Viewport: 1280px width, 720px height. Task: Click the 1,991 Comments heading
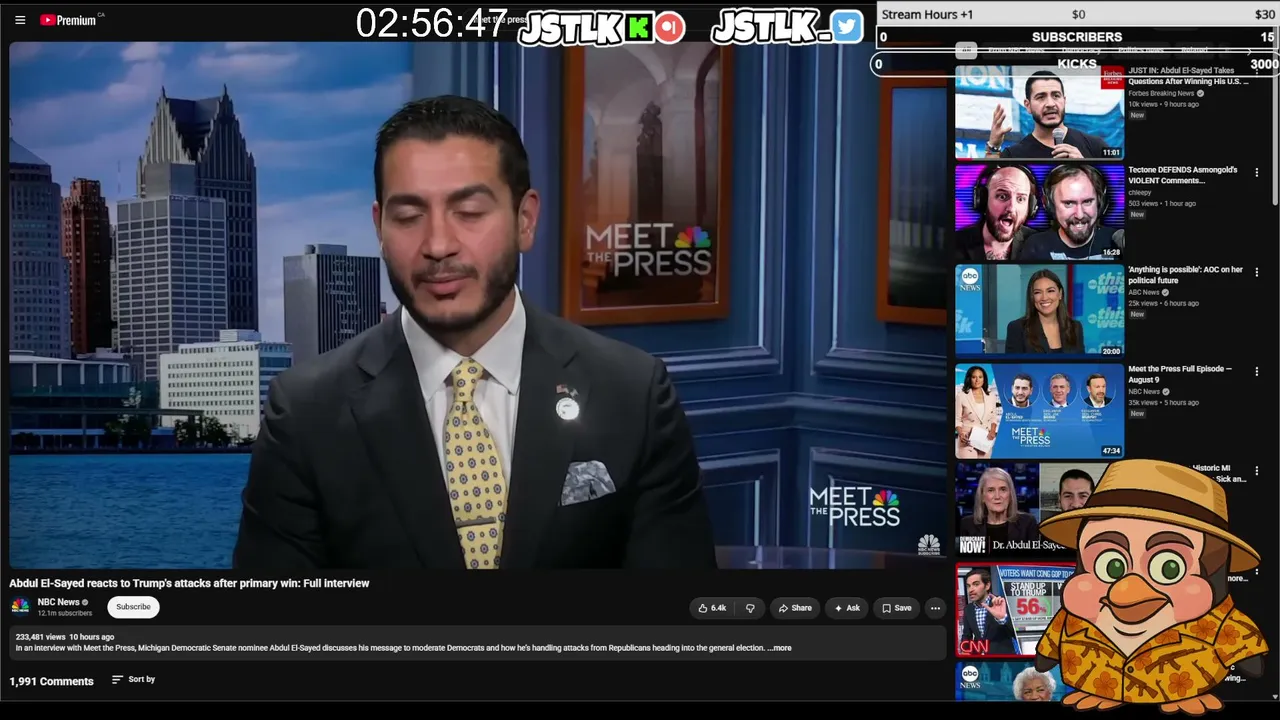coord(52,681)
